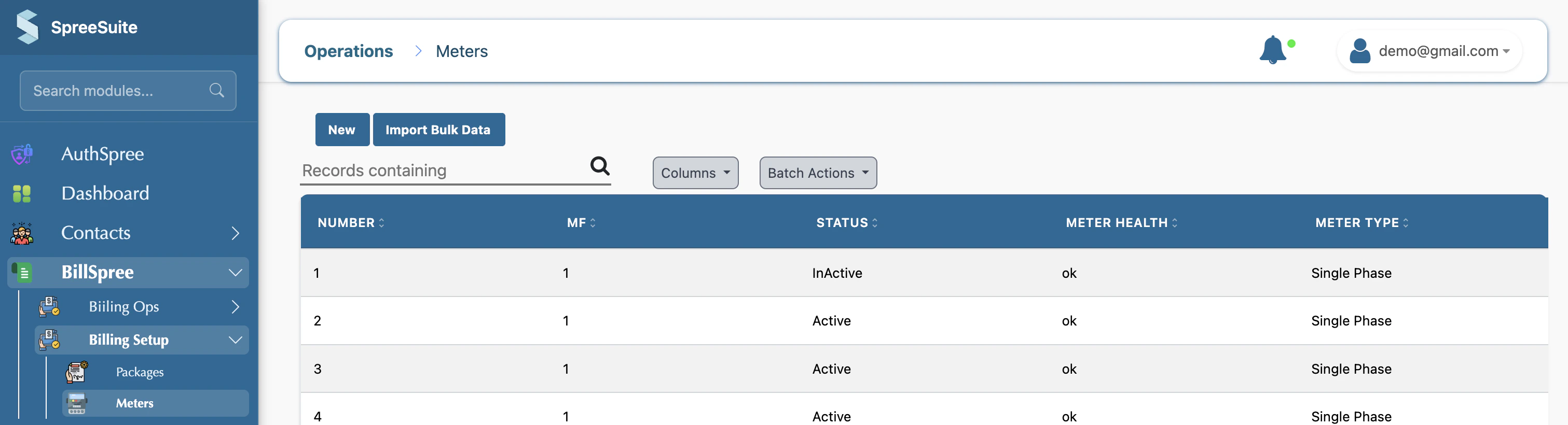Image resolution: width=1568 pixels, height=425 pixels.
Task: Expand the Contacts submenu chevron
Action: [x=236, y=233]
